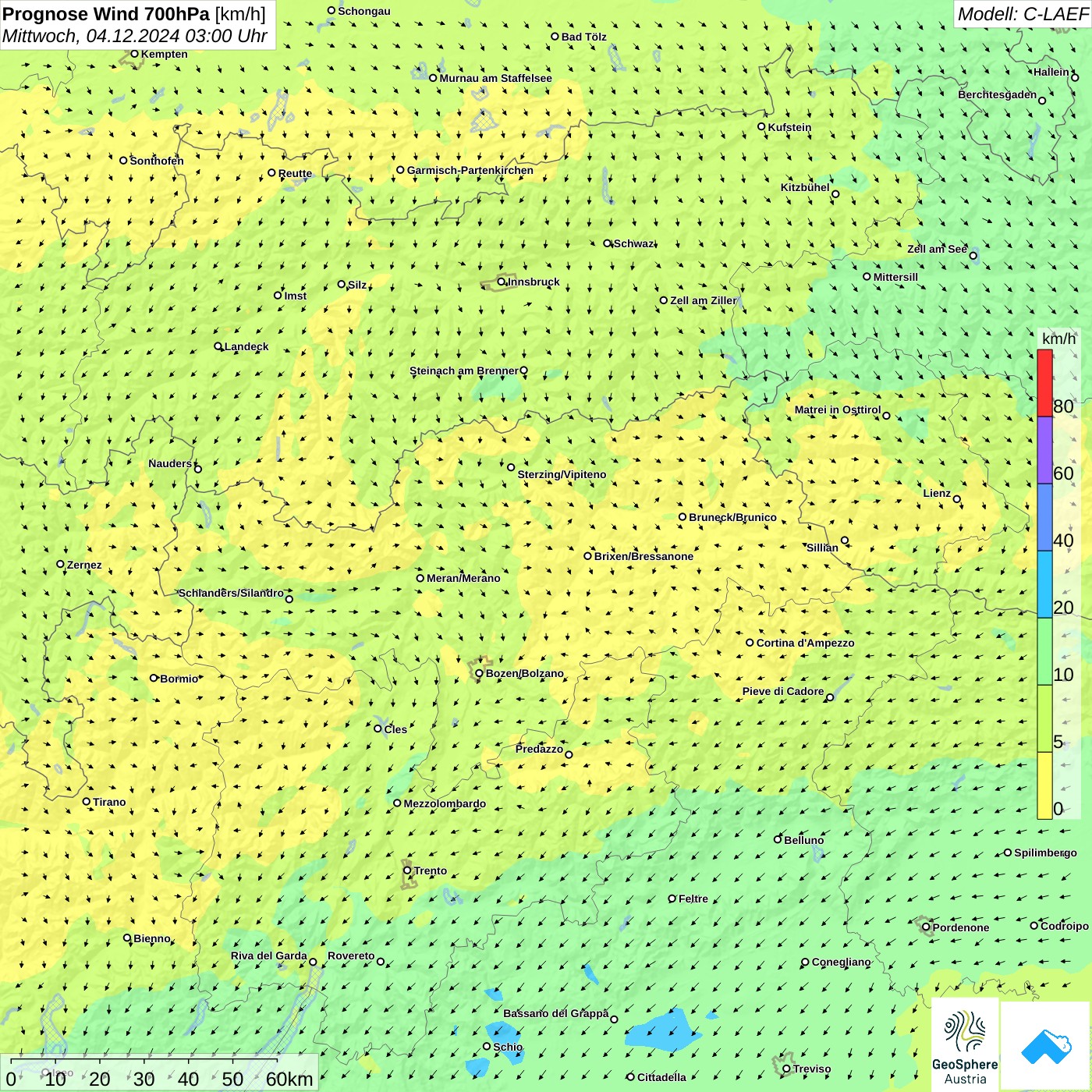Click the date 'Mittwoch, 04.12.2024 03:00 Uhr'
1092x1092 pixels.
tap(135, 36)
